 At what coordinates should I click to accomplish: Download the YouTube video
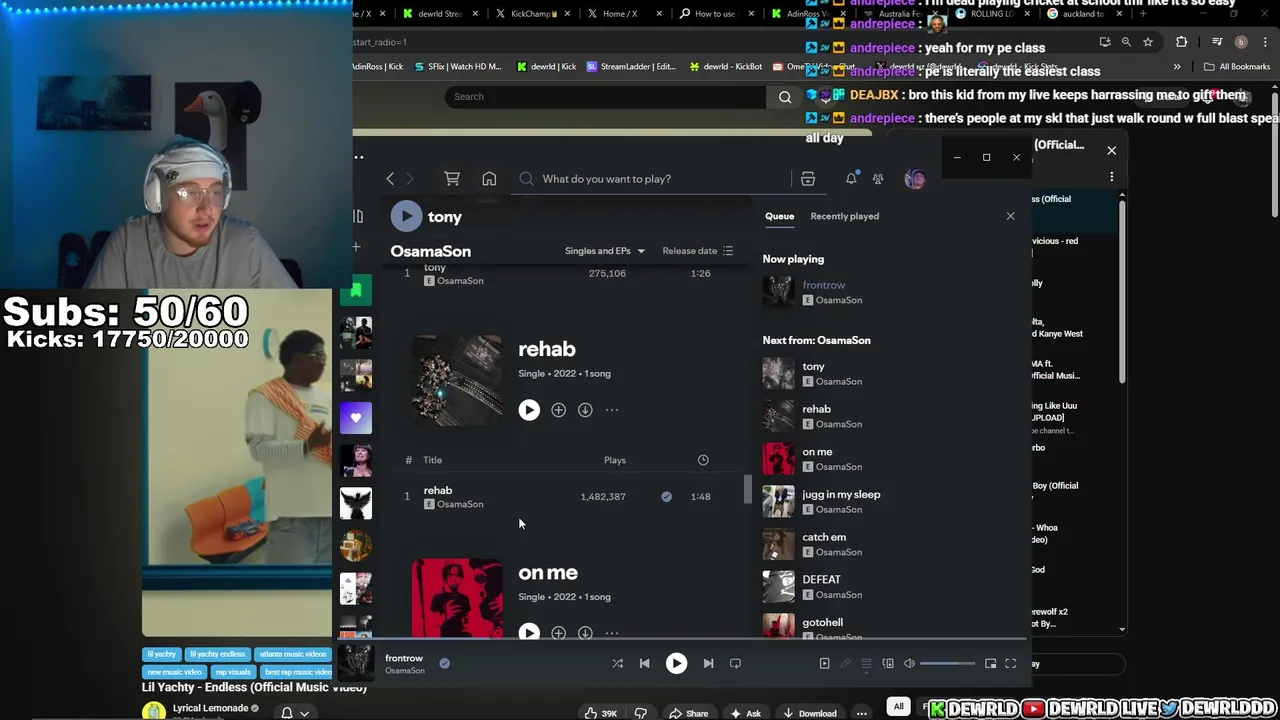(x=811, y=713)
